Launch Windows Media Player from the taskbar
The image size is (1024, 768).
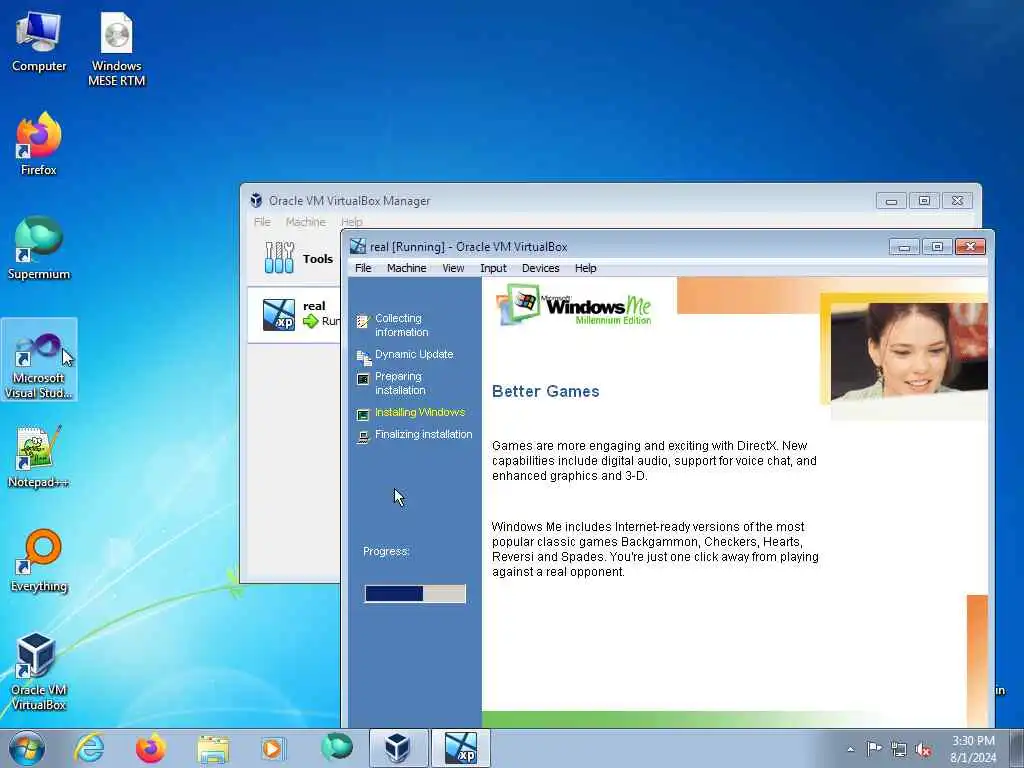click(272, 748)
